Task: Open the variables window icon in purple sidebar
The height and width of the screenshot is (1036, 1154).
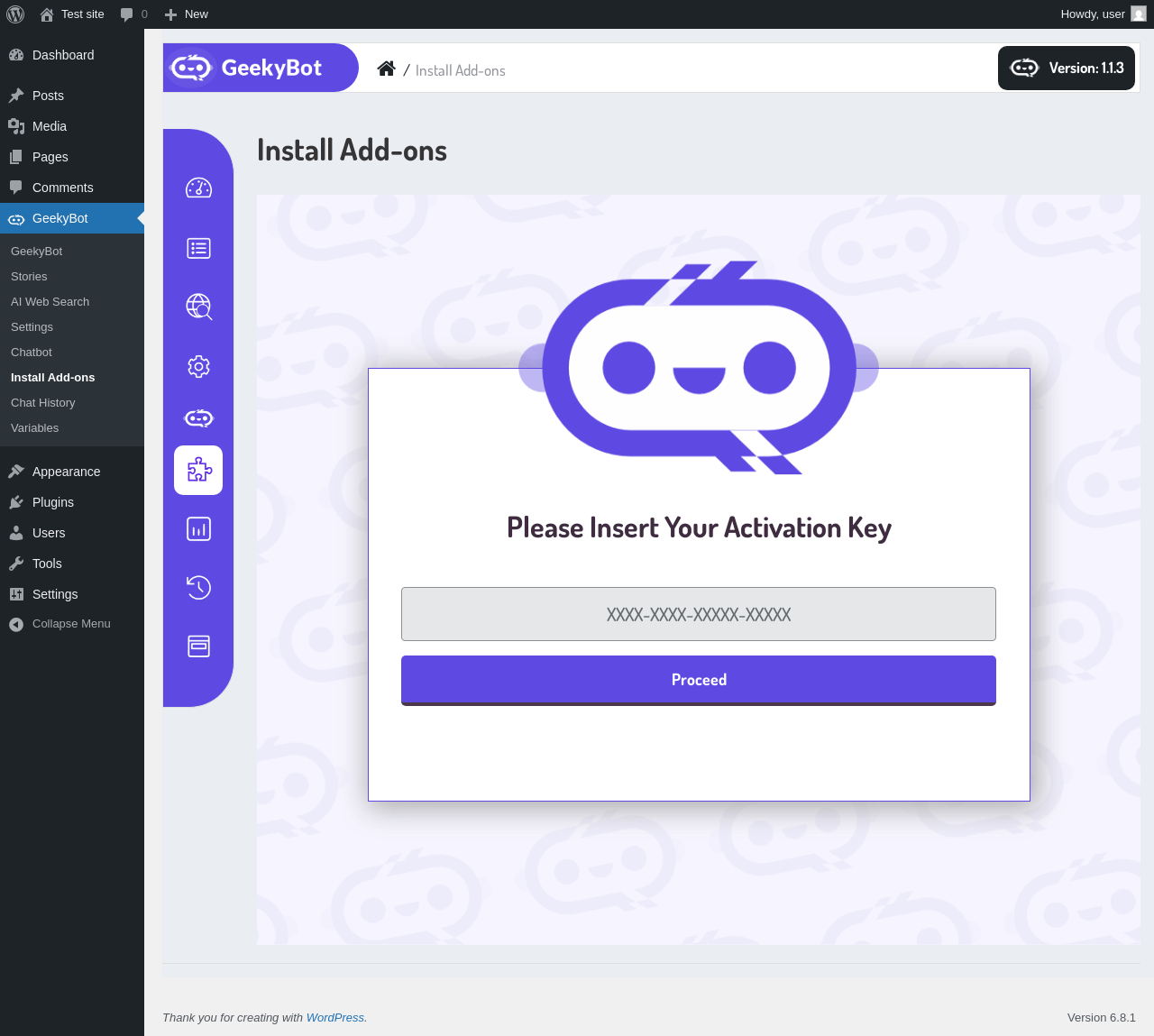Action: coord(198,646)
